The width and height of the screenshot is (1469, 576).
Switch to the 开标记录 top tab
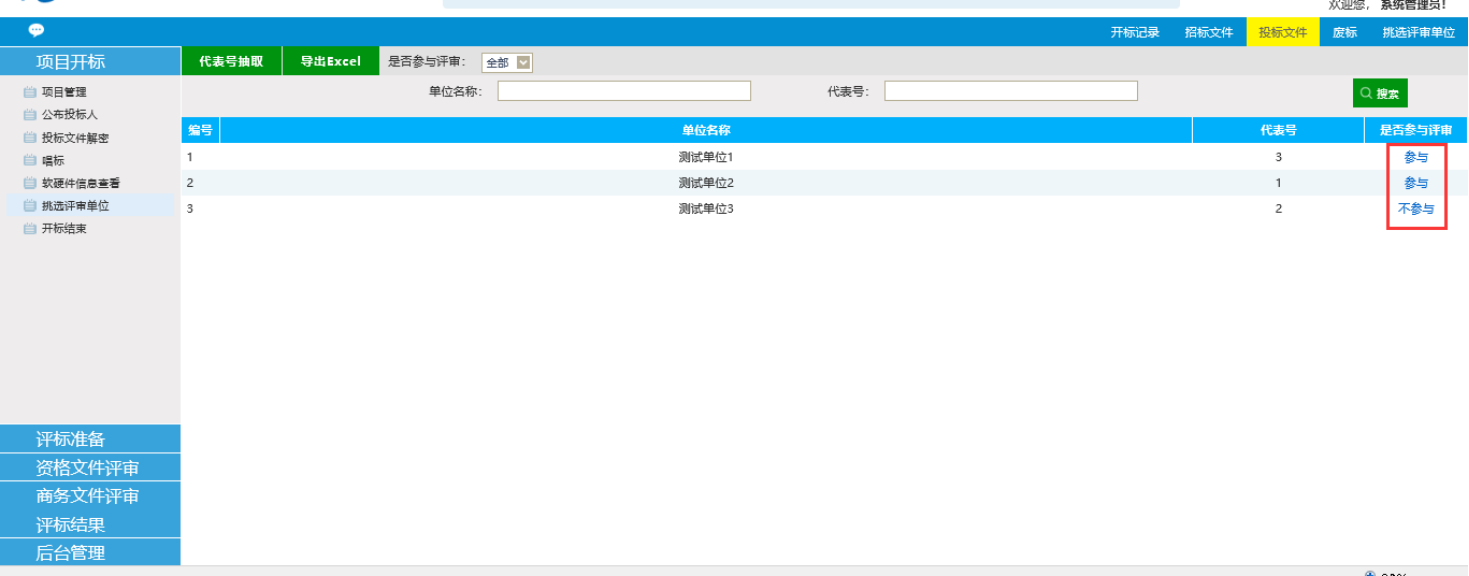(1135, 32)
